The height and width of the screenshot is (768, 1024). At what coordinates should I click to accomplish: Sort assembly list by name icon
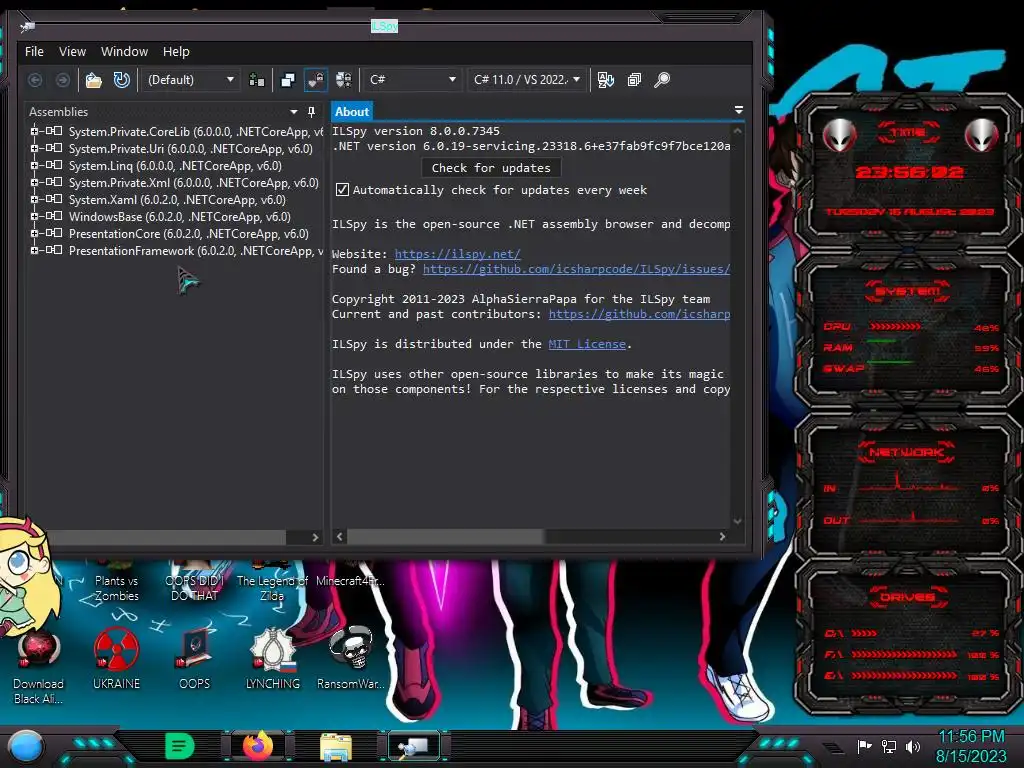coord(606,80)
